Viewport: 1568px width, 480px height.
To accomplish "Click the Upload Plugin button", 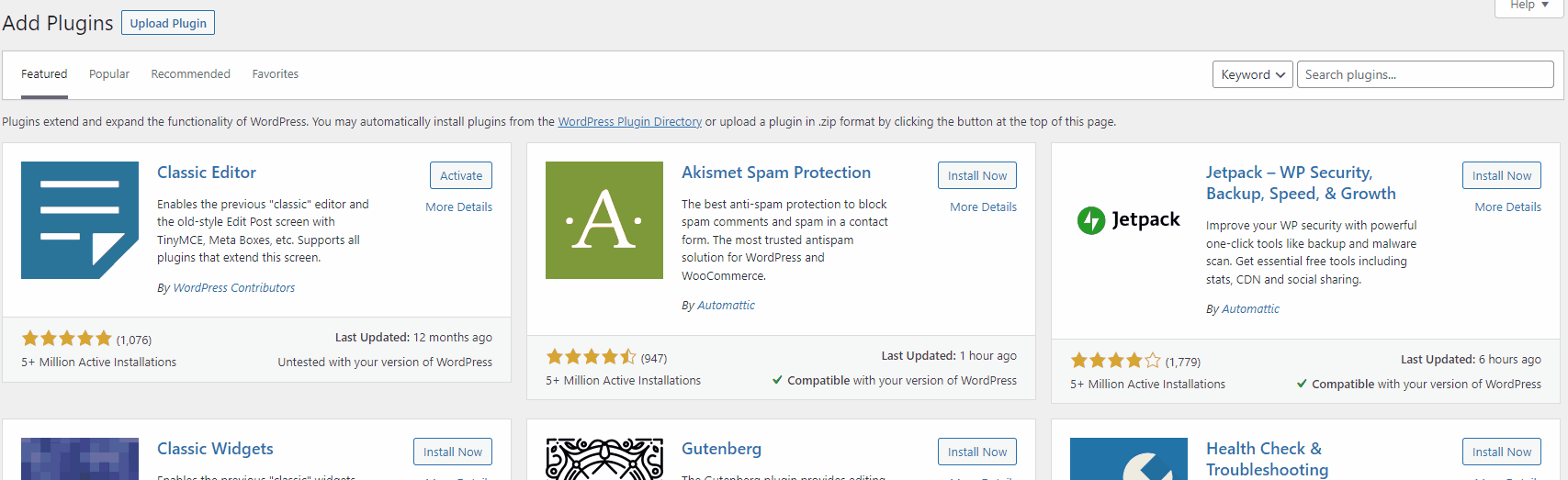I will tap(168, 23).
